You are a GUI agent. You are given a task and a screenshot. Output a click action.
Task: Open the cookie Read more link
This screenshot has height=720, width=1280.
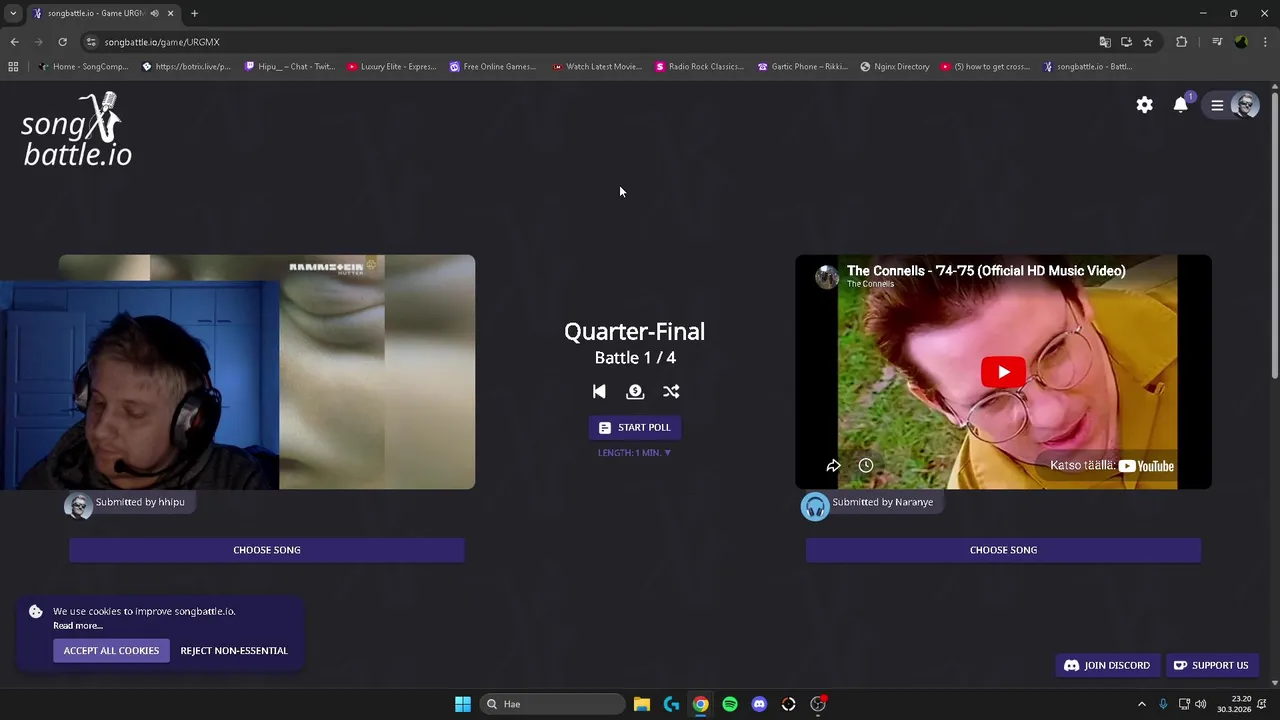coord(78,626)
